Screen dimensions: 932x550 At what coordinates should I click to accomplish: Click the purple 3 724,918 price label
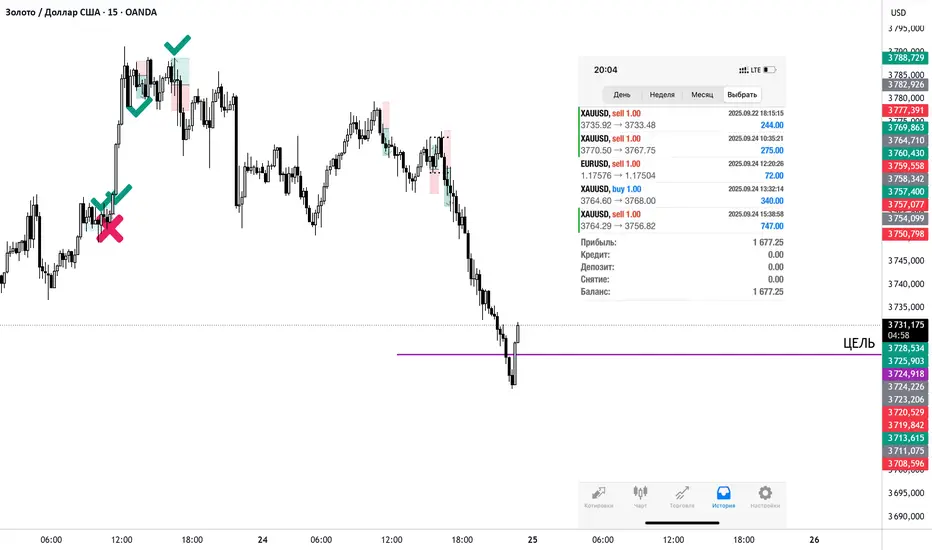click(905, 373)
